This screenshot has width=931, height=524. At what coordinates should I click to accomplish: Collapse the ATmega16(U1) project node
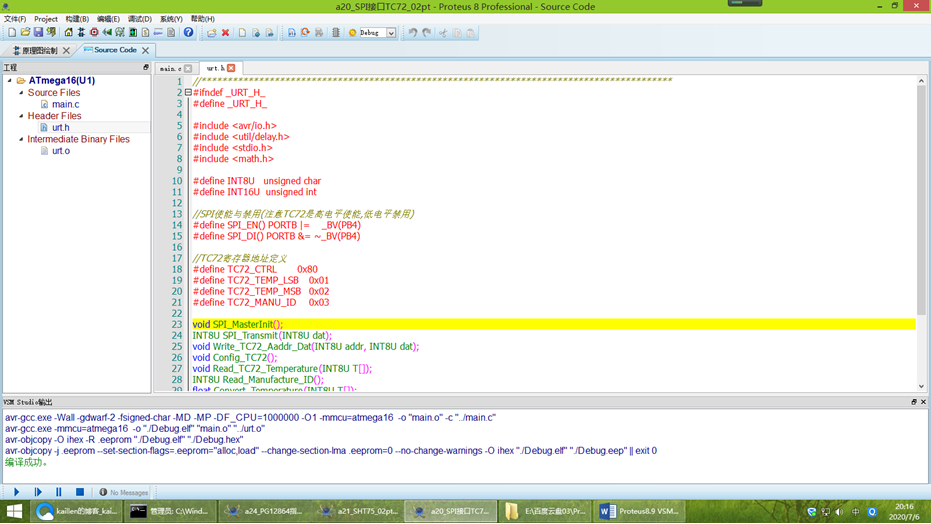pyautogui.click(x=10, y=80)
